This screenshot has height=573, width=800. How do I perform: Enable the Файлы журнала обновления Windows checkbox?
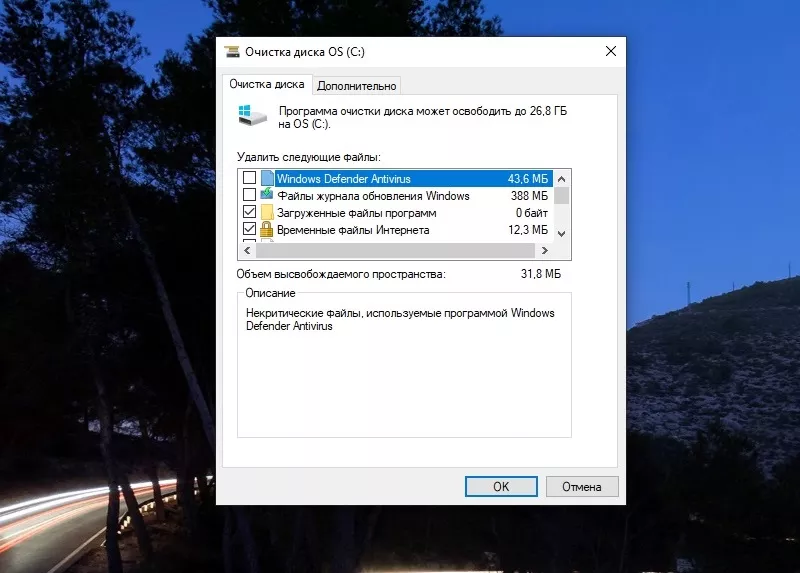(x=249, y=195)
